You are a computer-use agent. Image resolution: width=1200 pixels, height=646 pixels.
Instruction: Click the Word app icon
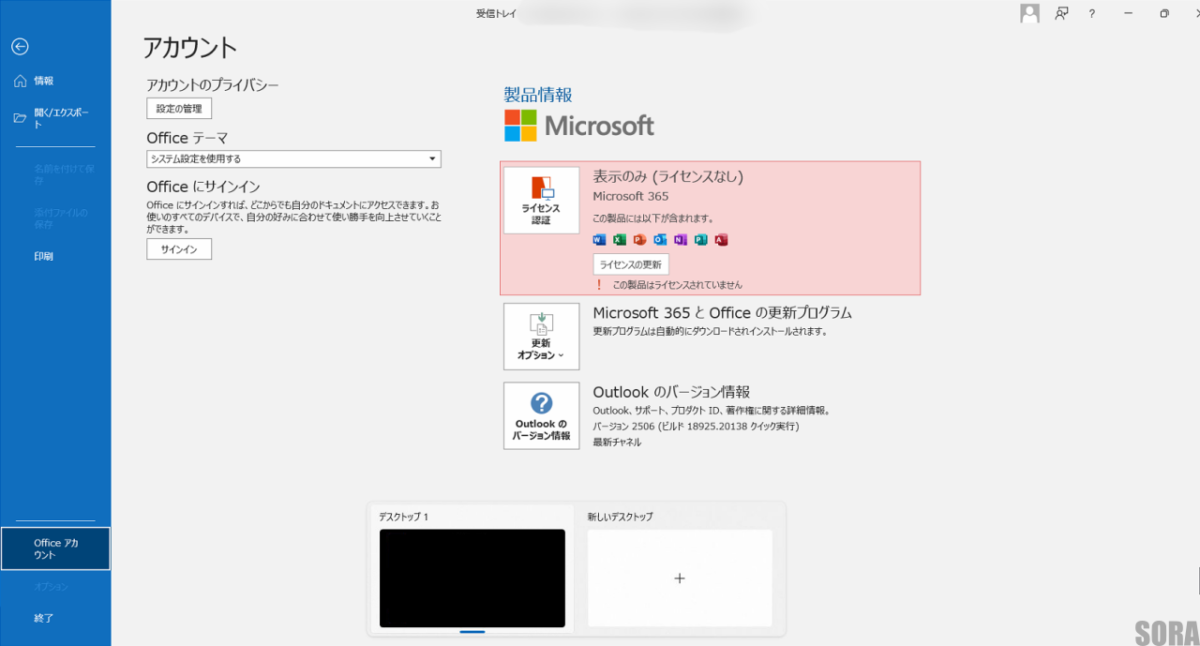600,240
